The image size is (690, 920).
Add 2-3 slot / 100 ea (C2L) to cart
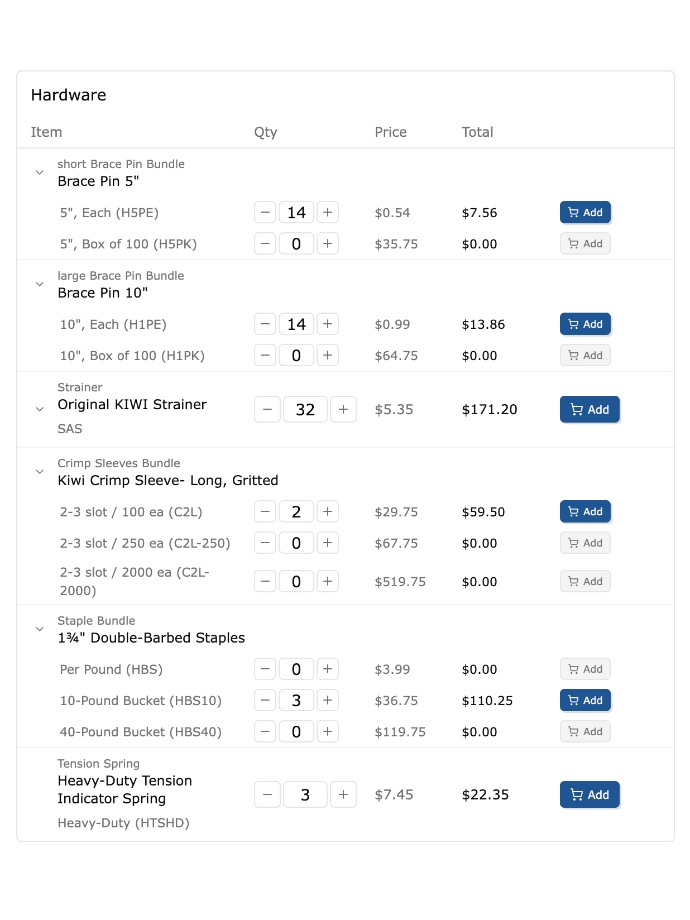click(585, 512)
